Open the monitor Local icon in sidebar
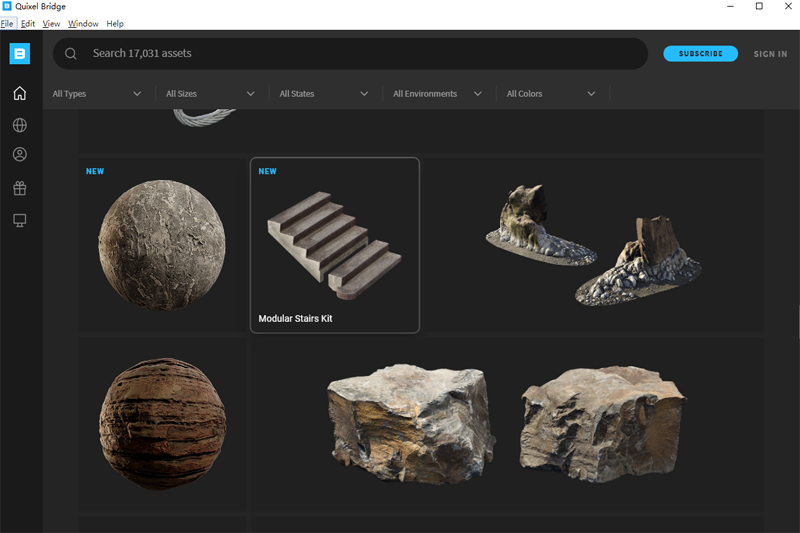Screen dimensions: 800x533 tap(19, 220)
